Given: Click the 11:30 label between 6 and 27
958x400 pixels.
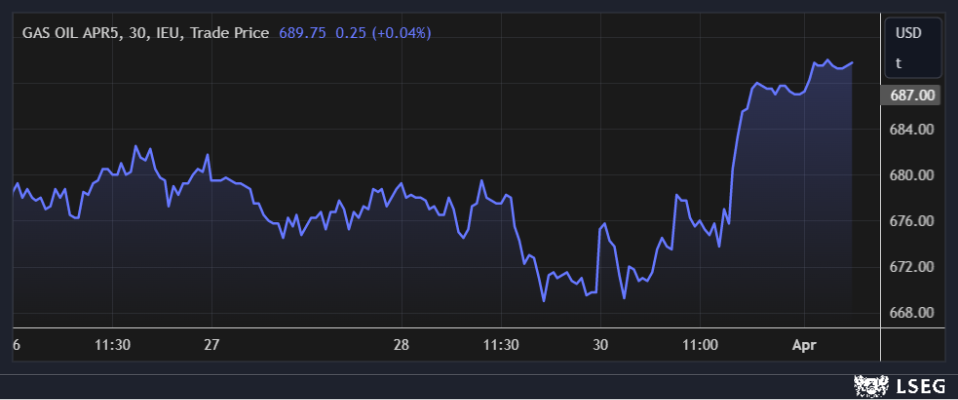Looking at the screenshot, I should (113, 344).
